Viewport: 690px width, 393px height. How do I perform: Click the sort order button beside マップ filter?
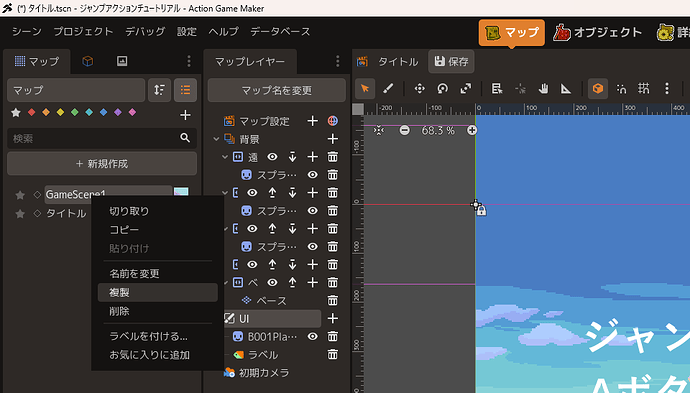click(159, 90)
